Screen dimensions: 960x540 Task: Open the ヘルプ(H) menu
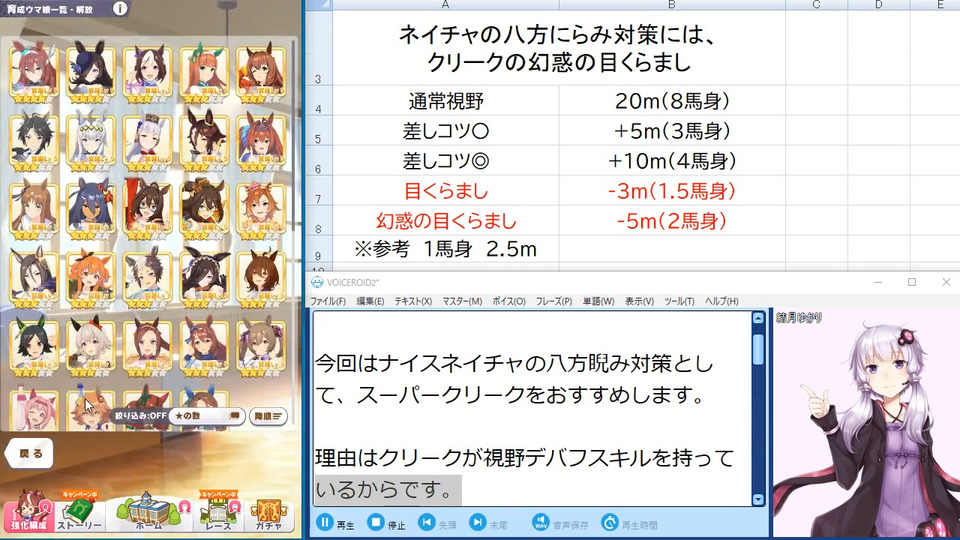pos(722,301)
